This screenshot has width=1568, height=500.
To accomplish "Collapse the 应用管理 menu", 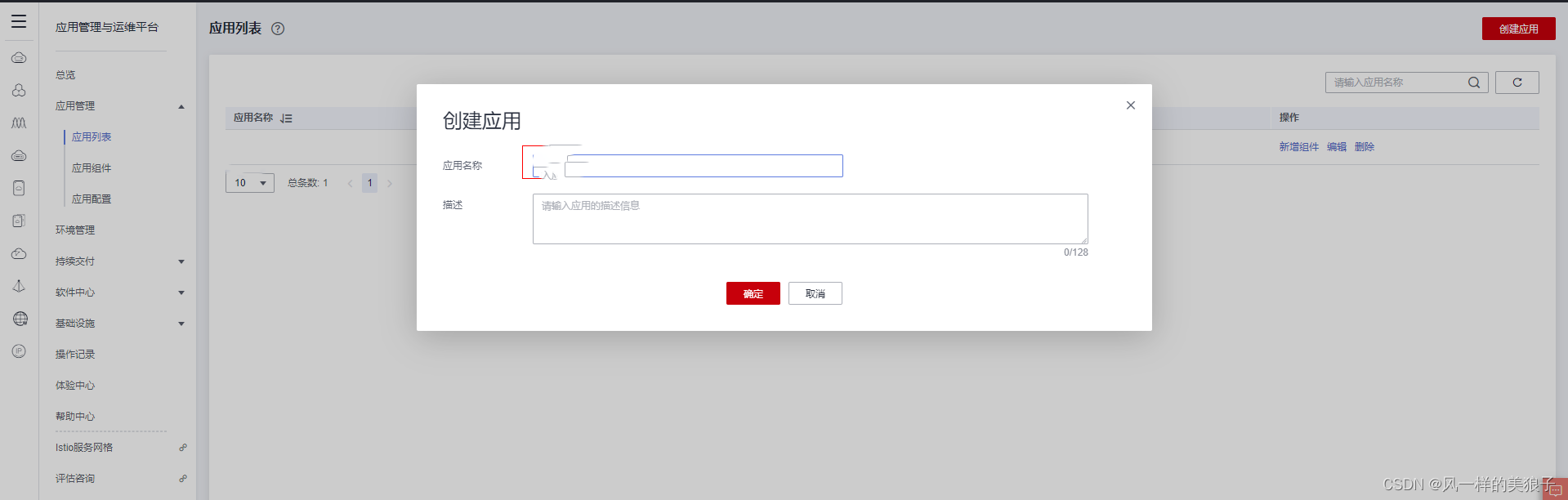I will 181,107.
